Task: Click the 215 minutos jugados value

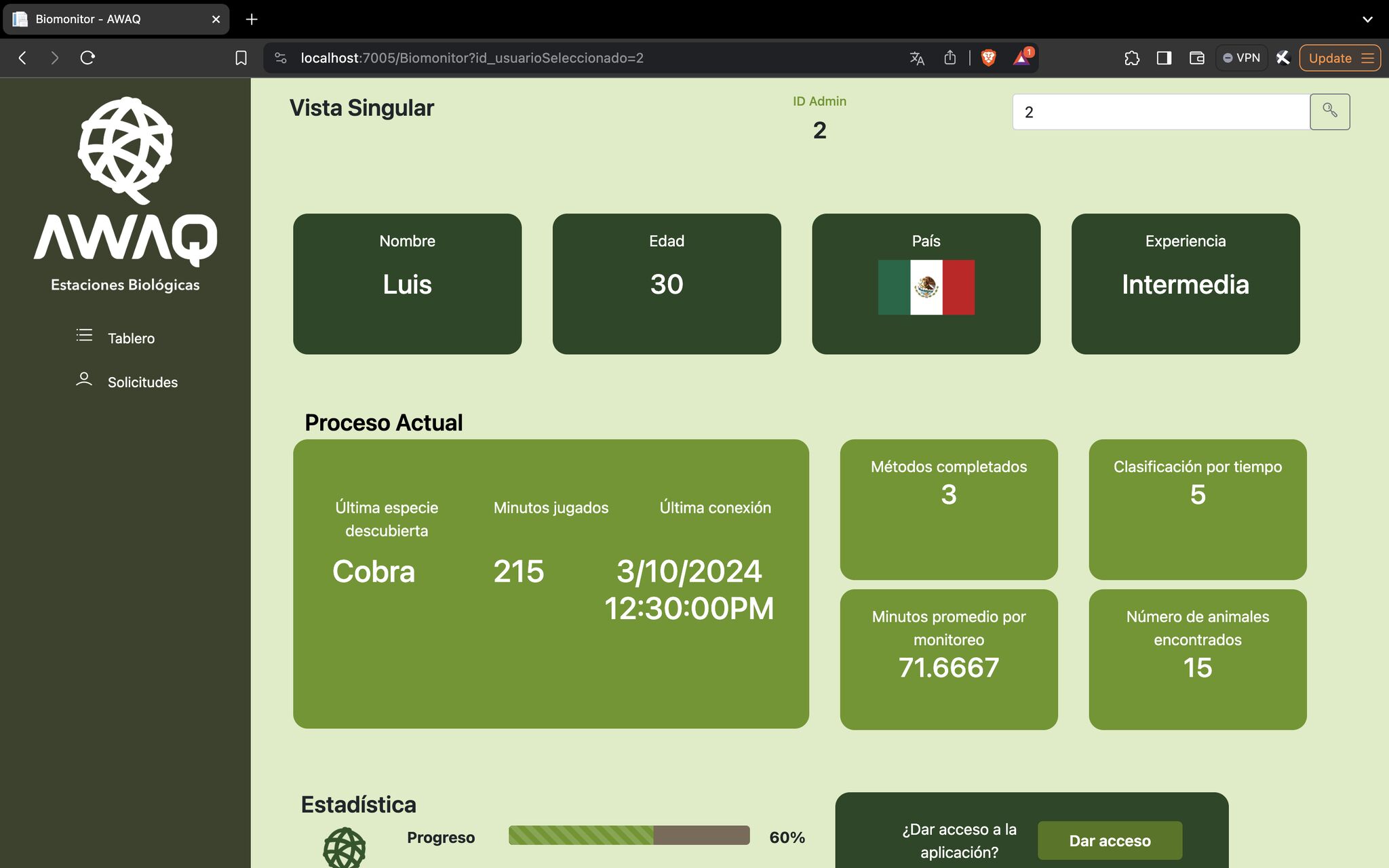Action: [x=519, y=572]
